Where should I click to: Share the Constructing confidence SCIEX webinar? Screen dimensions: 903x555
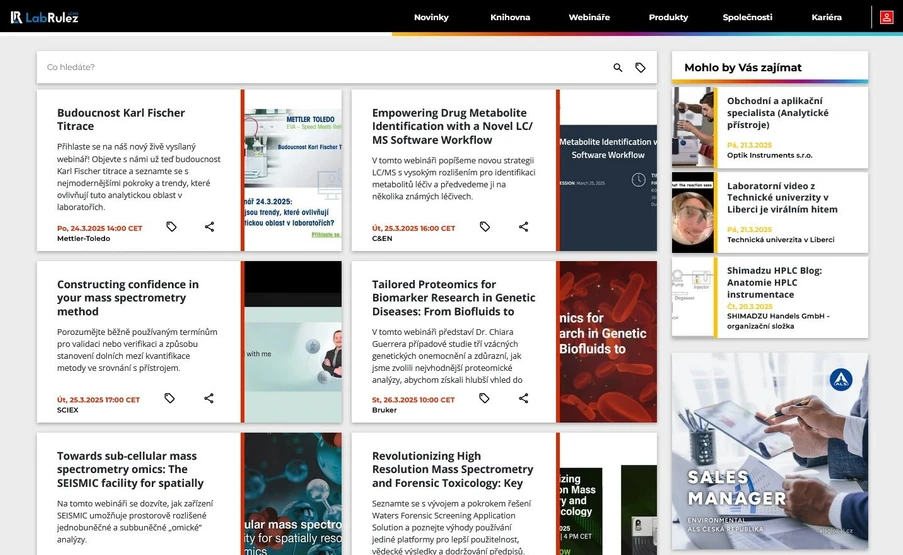[208, 398]
